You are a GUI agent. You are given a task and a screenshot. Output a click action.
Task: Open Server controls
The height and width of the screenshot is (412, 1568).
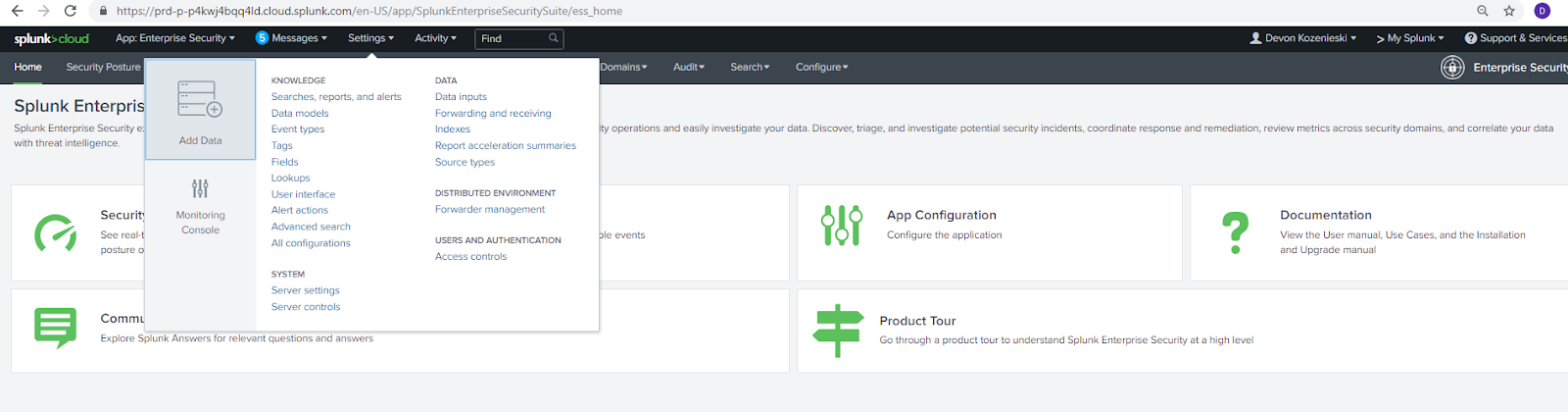coord(306,307)
